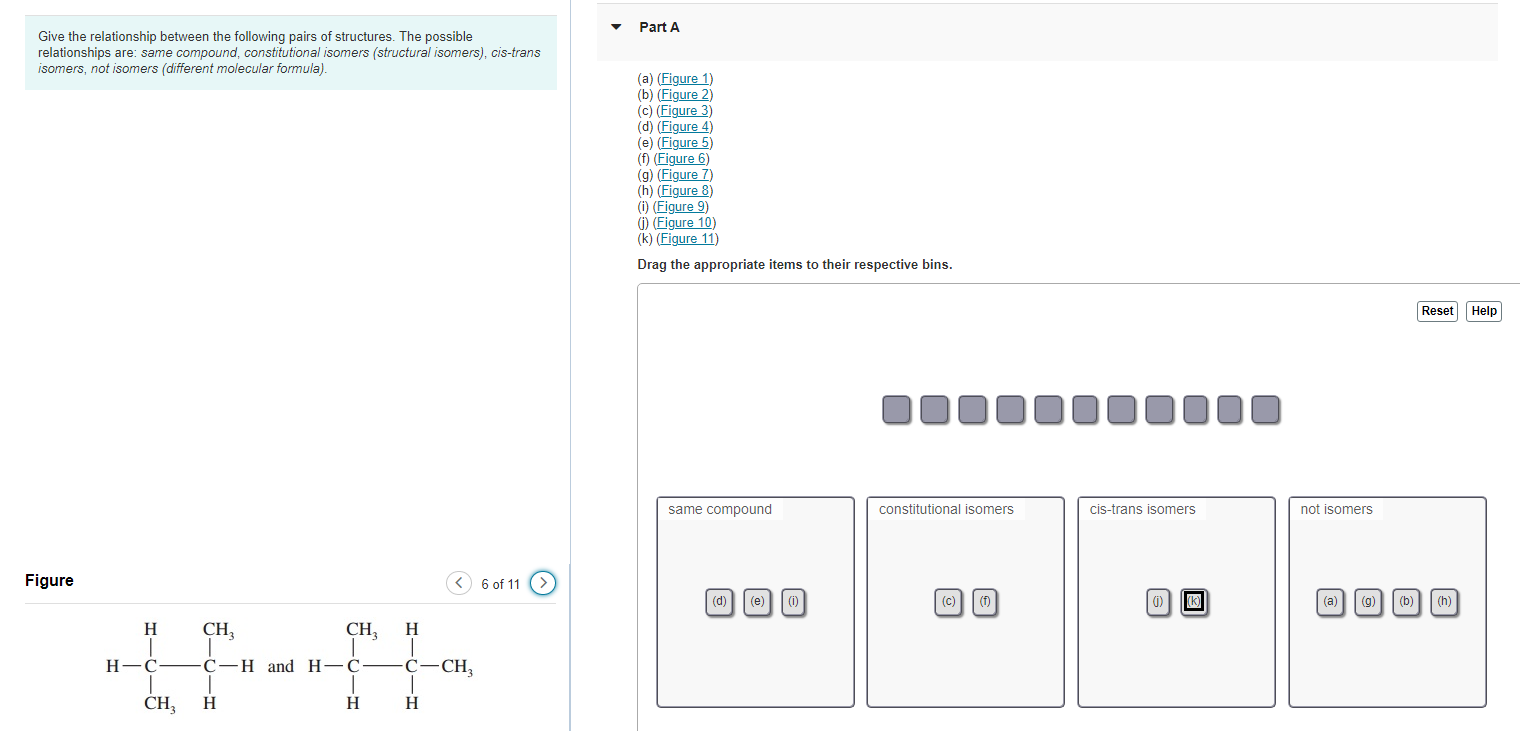Open Figure 7 link

coord(685,174)
